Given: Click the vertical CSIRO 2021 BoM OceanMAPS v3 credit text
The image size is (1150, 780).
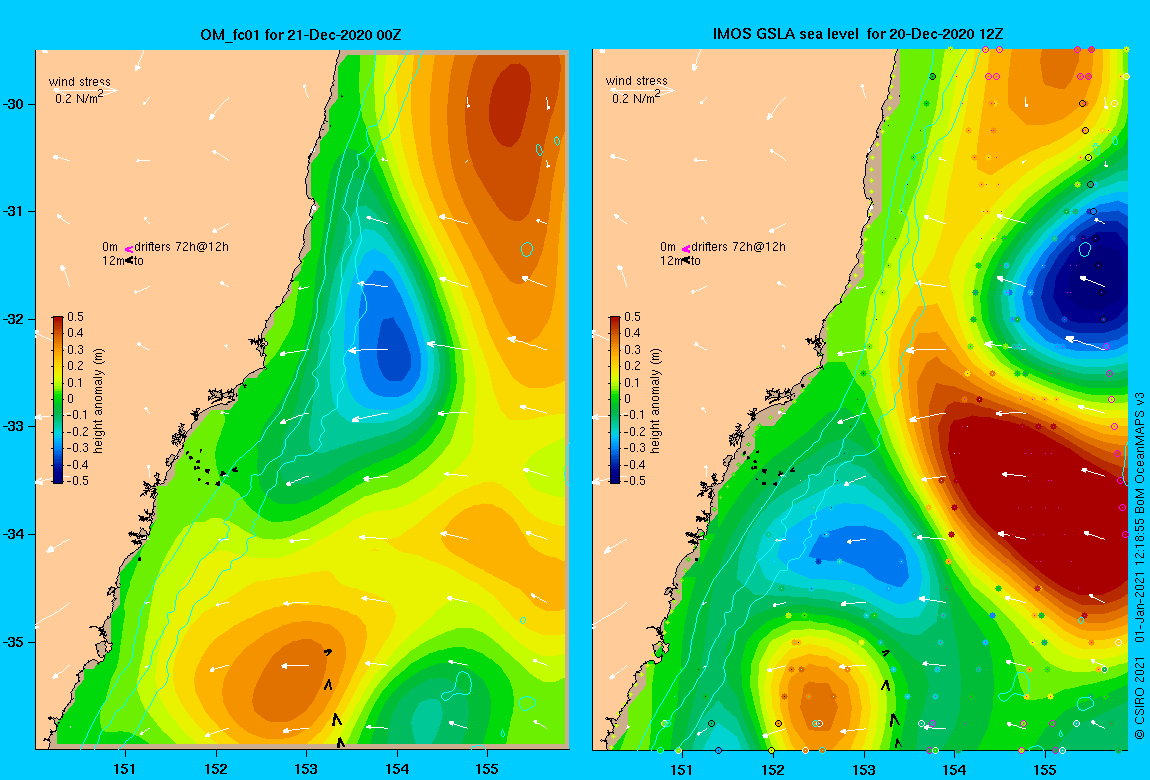Looking at the screenshot, I should [x=1139, y=566].
